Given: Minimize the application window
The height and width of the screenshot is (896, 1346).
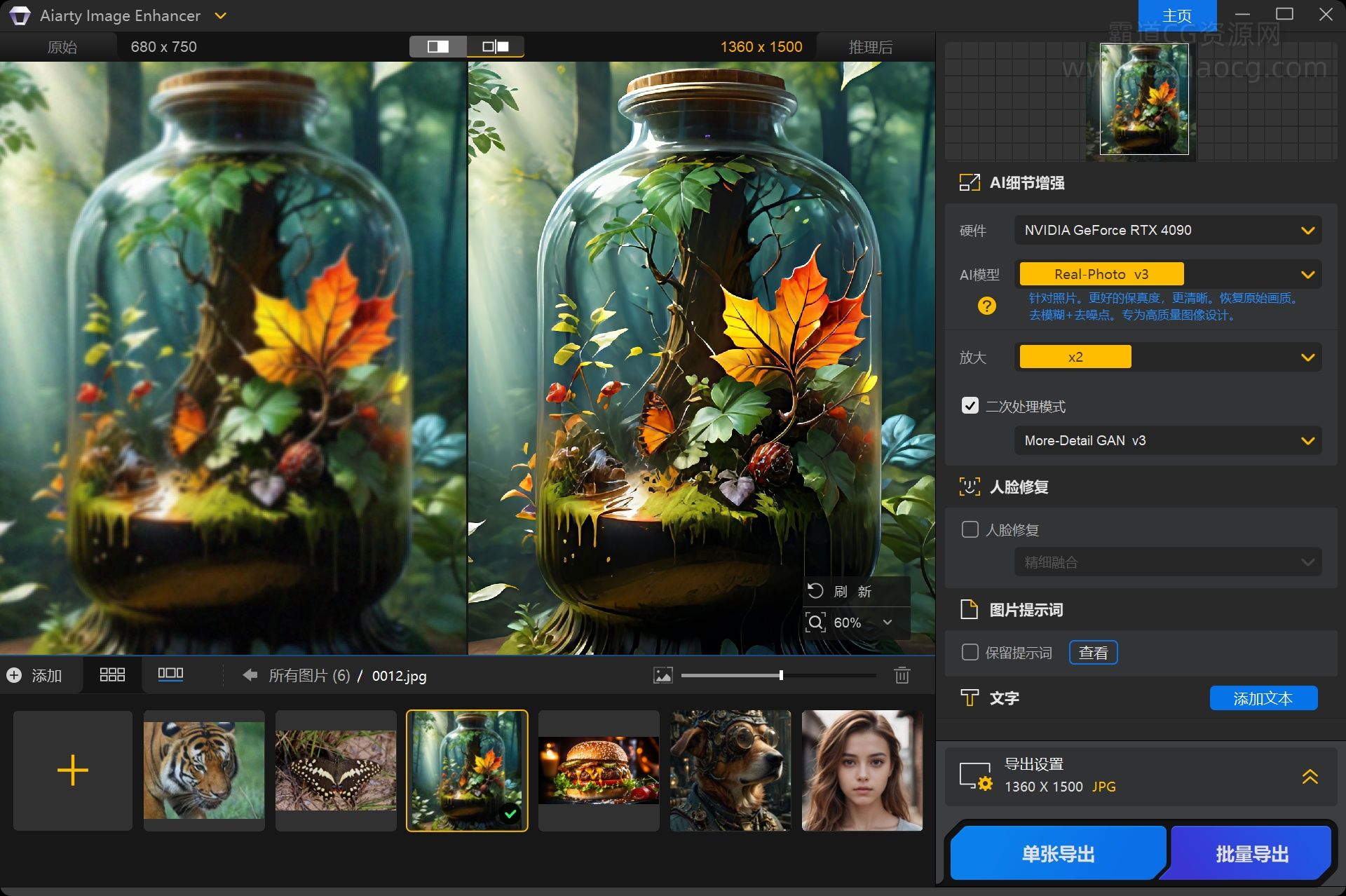Looking at the screenshot, I should [1243, 15].
